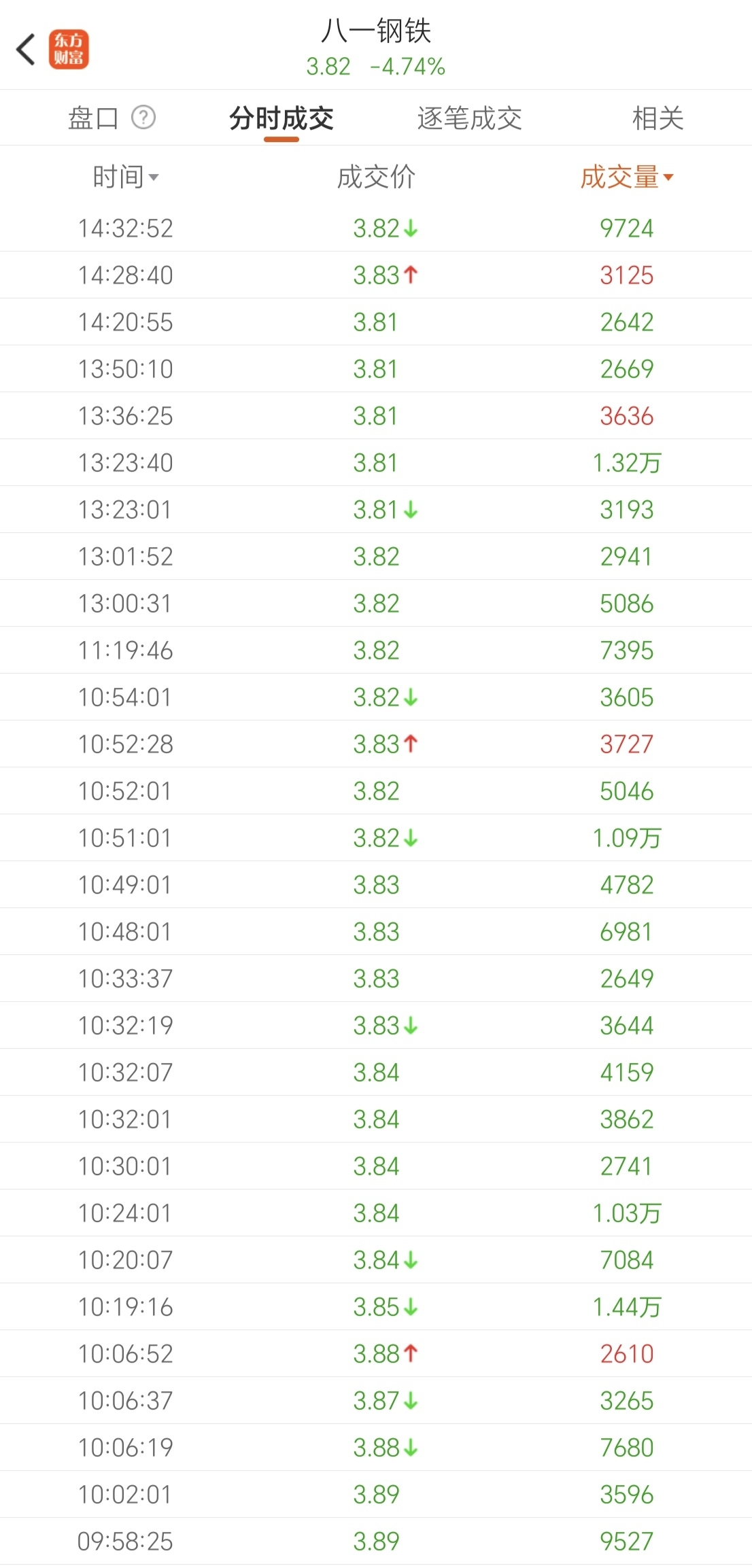Go to the 相关 tab
Viewport: 752px width, 1568px height.
(x=657, y=118)
